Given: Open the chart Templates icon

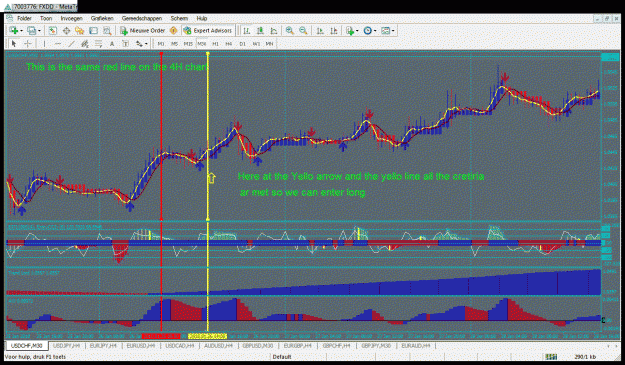Looking at the screenshot, I should [x=385, y=31].
